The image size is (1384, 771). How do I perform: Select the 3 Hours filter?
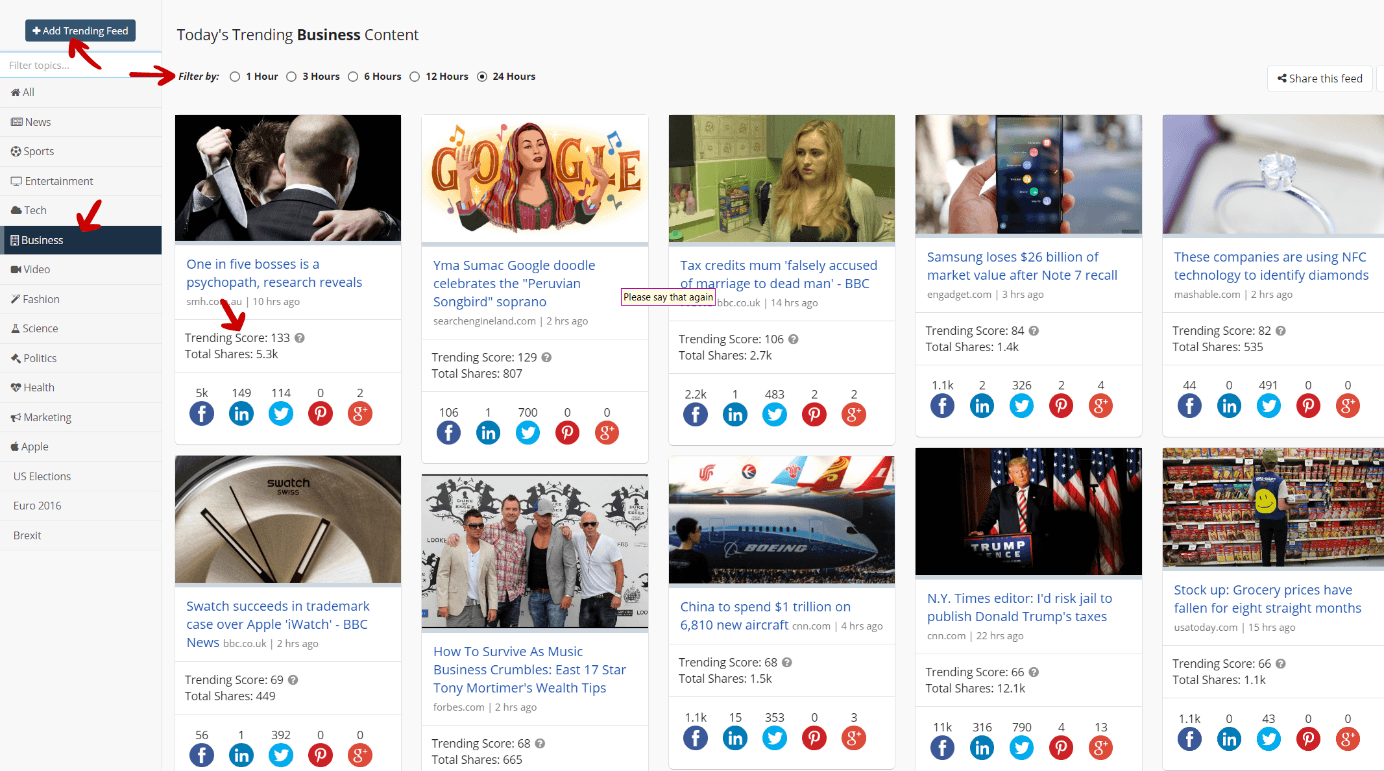pyautogui.click(x=292, y=76)
